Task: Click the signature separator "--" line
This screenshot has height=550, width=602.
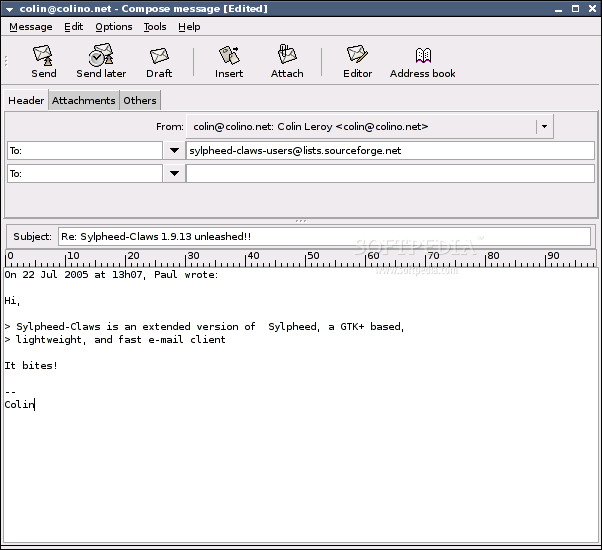Action: point(10,392)
